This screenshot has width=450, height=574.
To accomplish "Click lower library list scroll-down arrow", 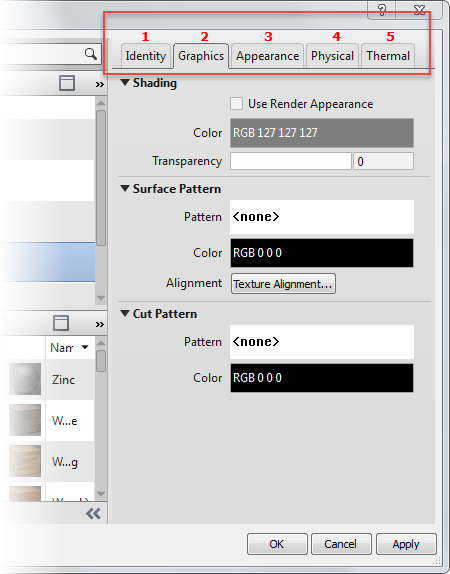I will coord(101,495).
